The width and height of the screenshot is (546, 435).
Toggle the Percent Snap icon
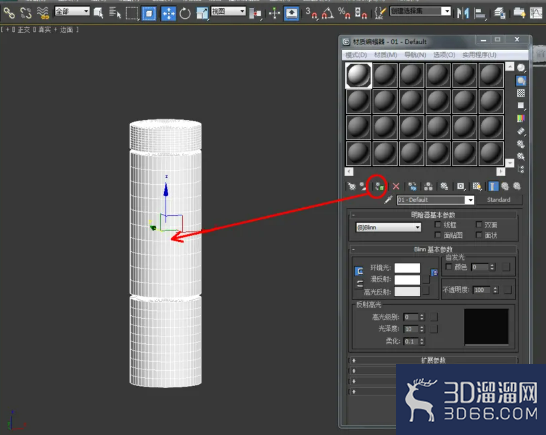(x=344, y=13)
